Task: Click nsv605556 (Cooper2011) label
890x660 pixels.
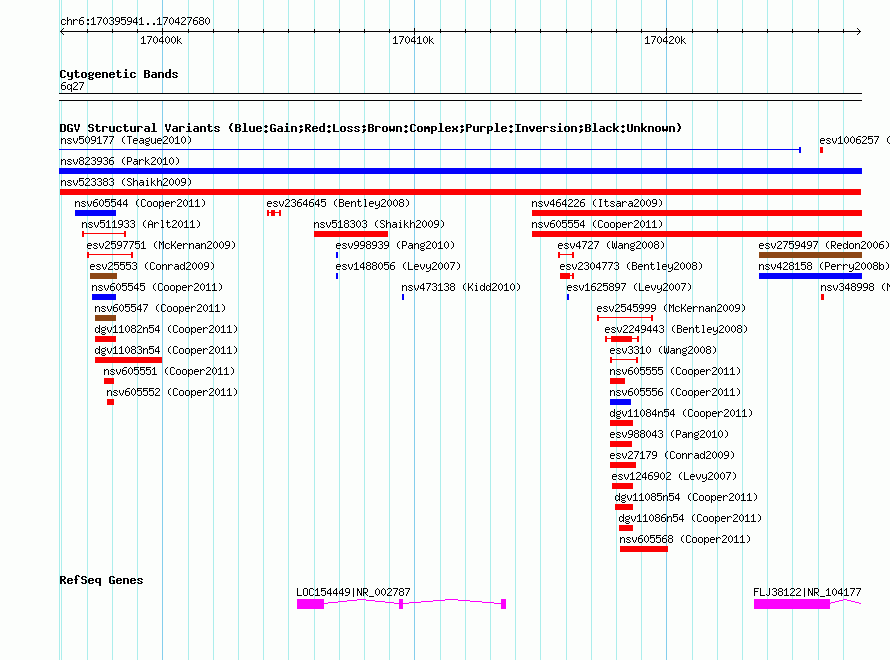Action: pos(675,392)
